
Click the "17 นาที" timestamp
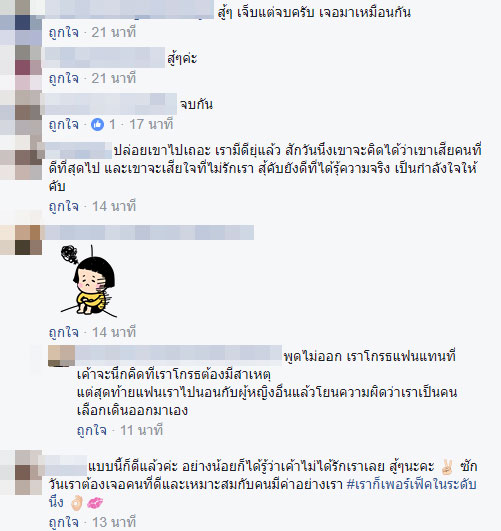[151, 125]
